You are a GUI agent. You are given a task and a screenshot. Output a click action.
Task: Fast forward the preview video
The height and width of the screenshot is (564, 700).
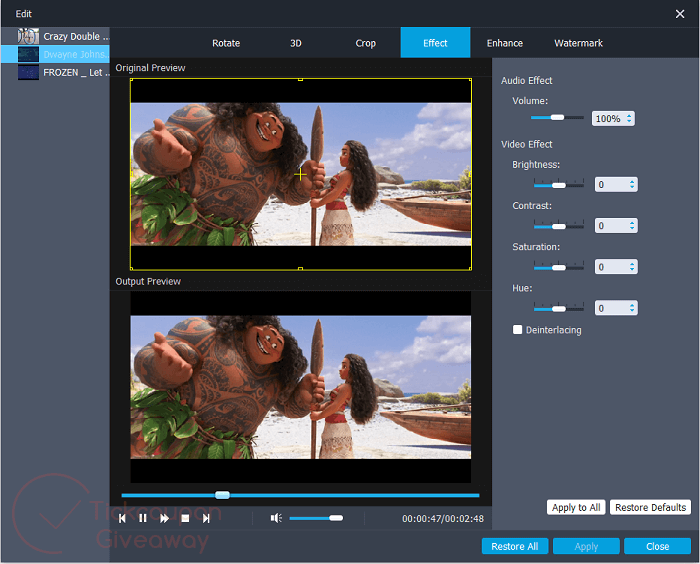(164, 518)
